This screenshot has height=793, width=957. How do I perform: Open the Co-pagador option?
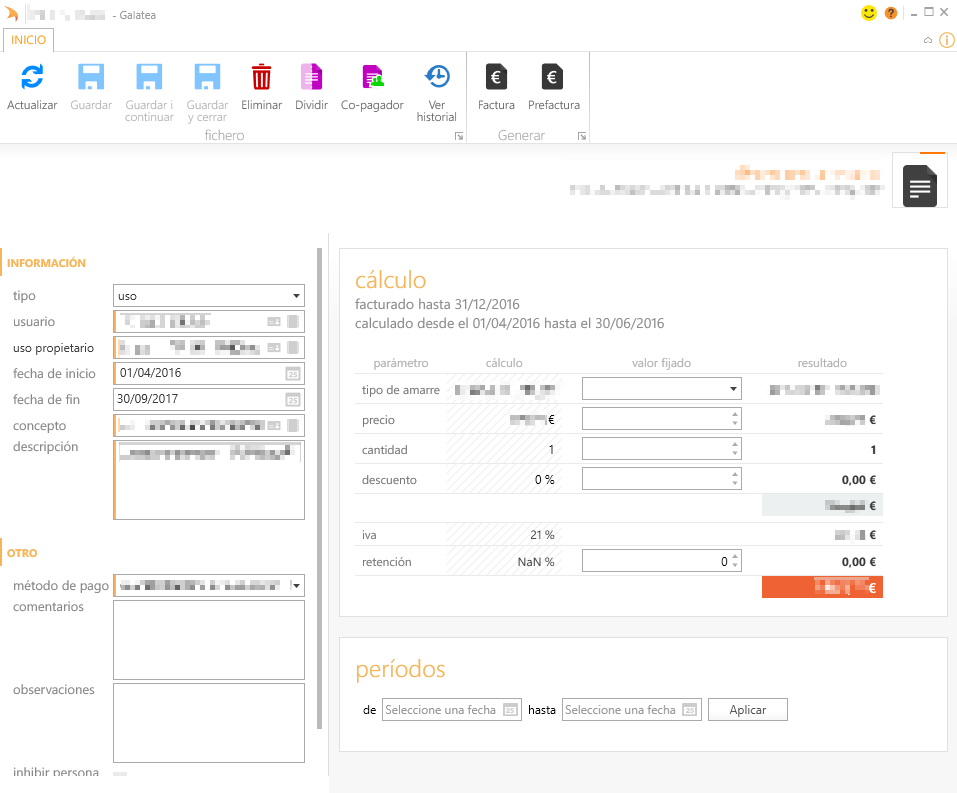372,78
